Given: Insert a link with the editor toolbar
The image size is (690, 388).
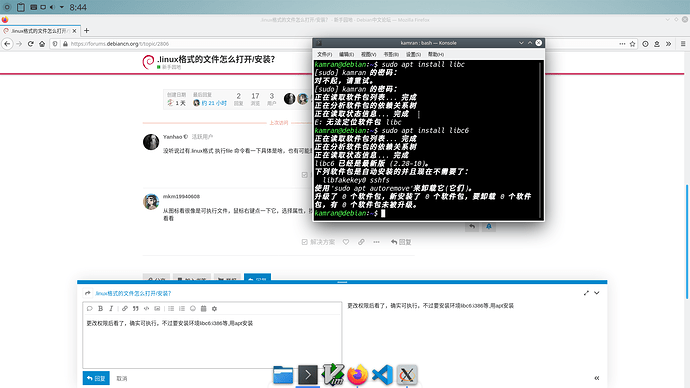Looking at the screenshot, I should point(125,309).
